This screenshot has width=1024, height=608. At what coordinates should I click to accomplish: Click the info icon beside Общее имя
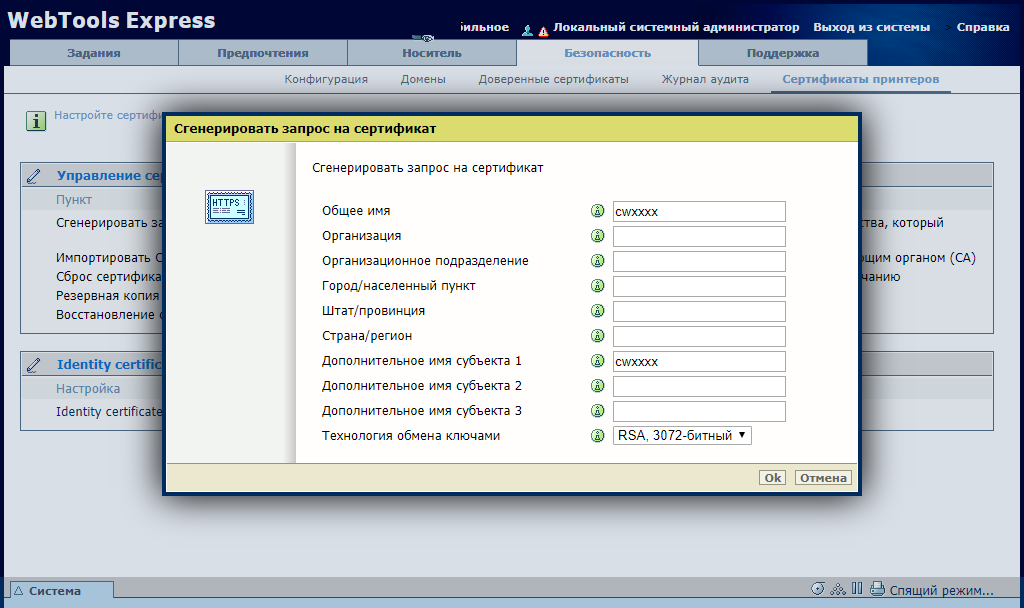[598, 211]
